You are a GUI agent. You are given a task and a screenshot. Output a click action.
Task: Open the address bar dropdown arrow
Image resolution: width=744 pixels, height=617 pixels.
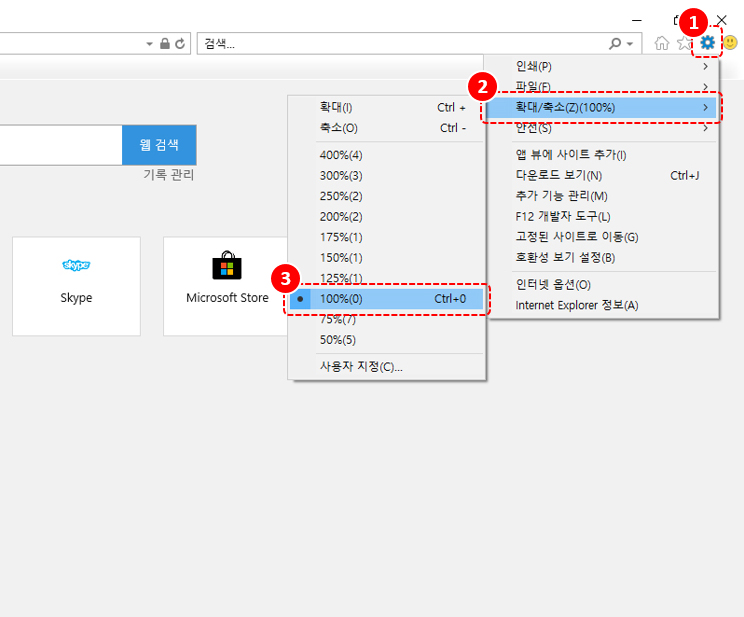point(150,44)
